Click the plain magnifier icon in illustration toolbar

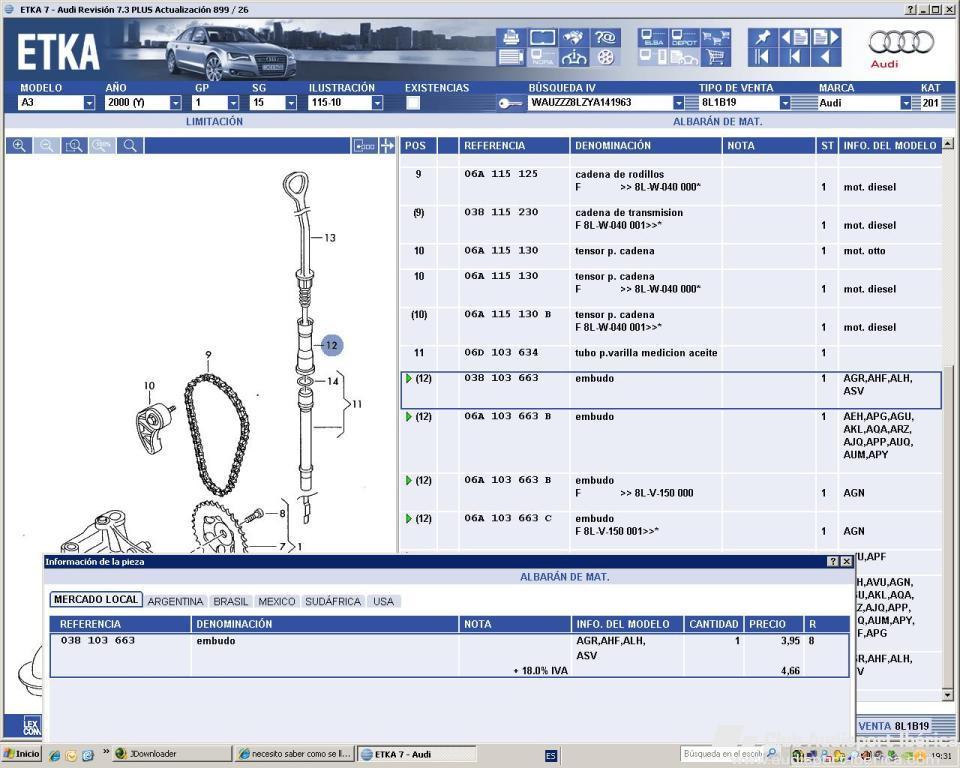click(x=129, y=146)
